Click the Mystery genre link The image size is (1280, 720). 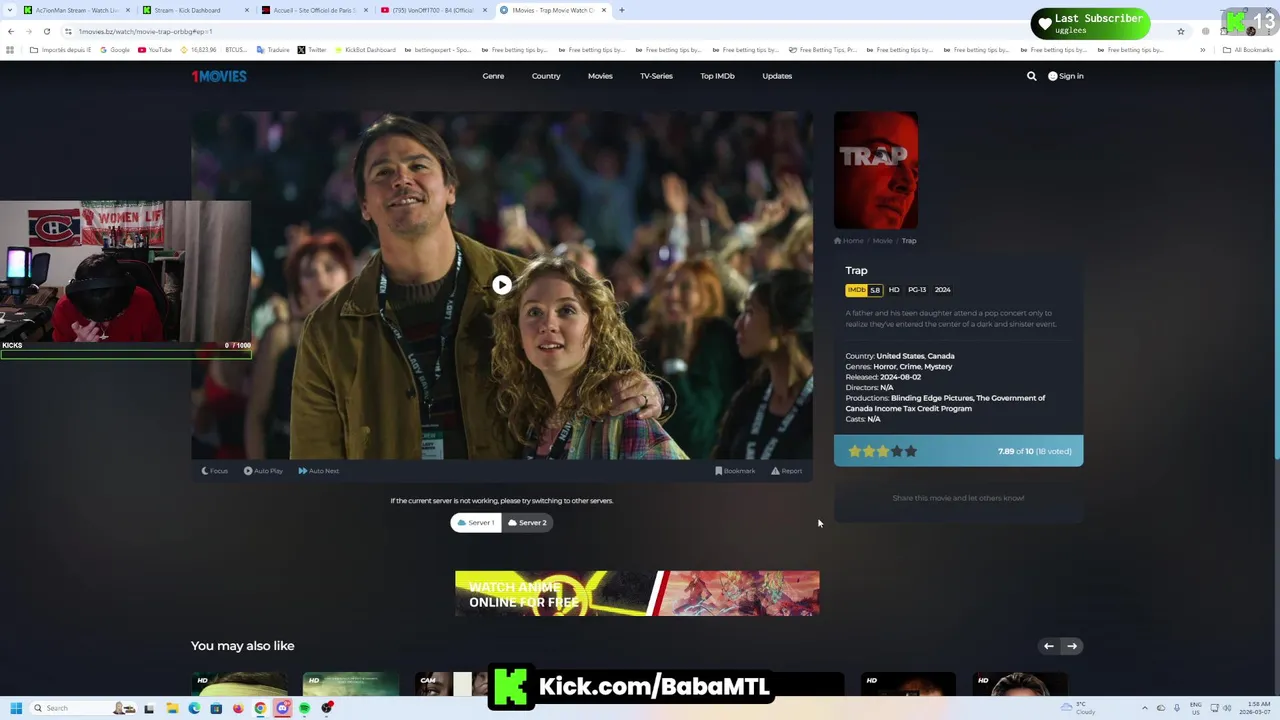(x=938, y=367)
